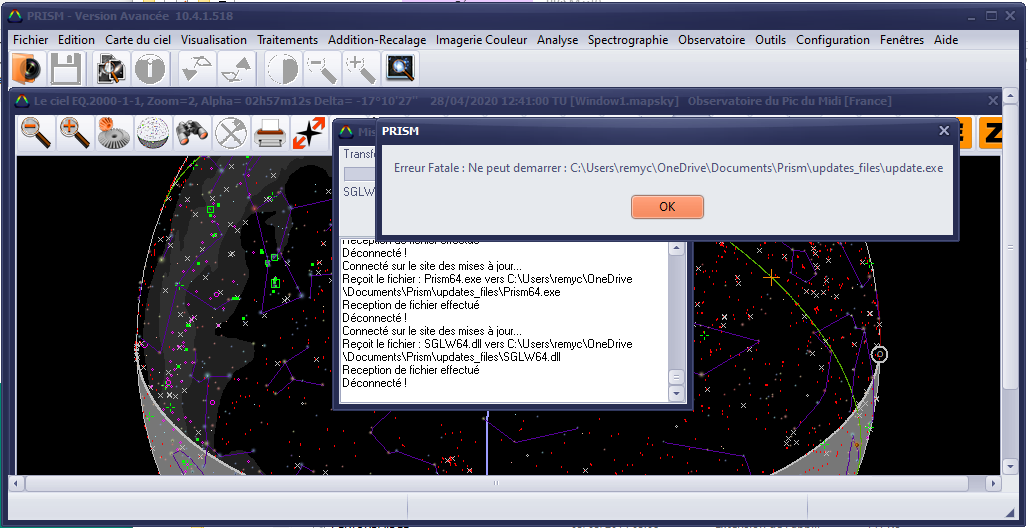
Task: Click the printer icon on sky map toolbar
Action: [270, 133]
